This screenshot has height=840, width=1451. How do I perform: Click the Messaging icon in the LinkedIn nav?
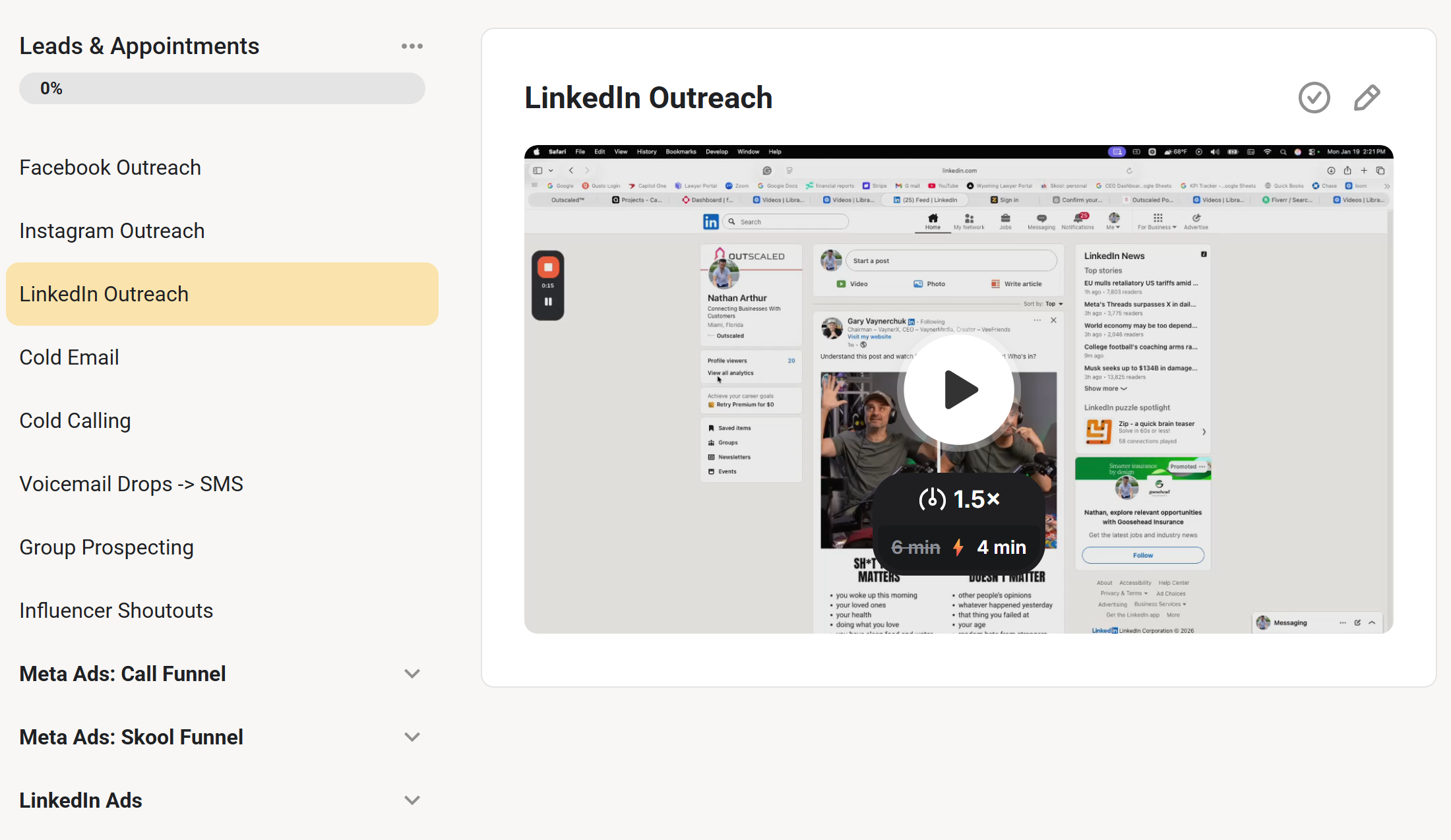[x=1041, y=218]
